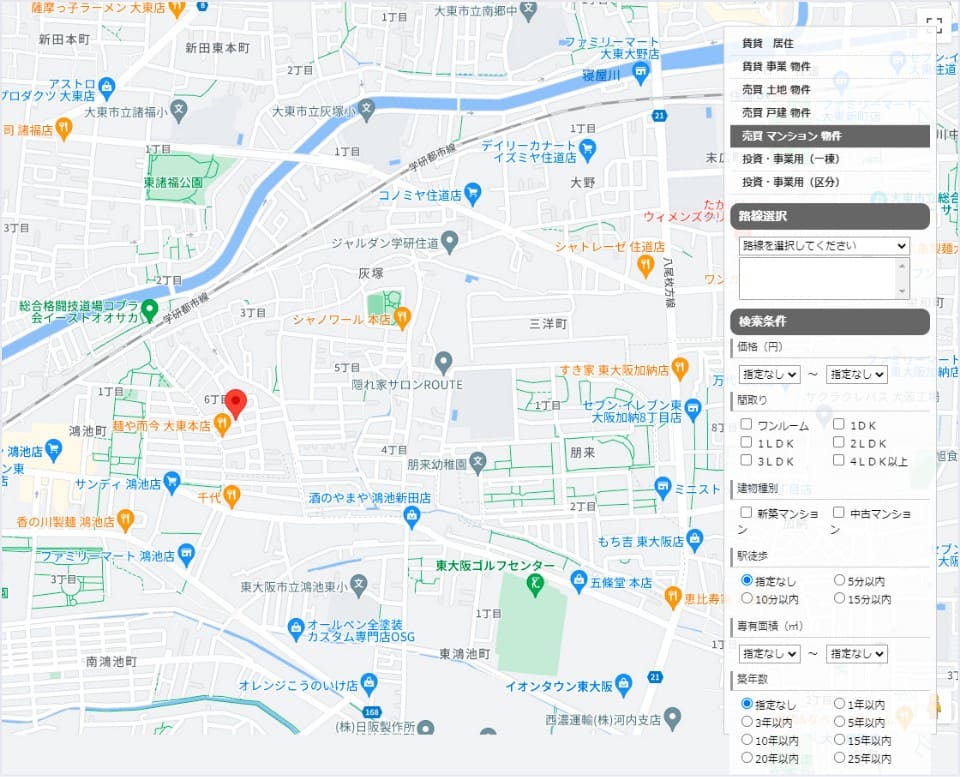Click inside the station list box
Viewport: 960px width, 777px height.
817,279
